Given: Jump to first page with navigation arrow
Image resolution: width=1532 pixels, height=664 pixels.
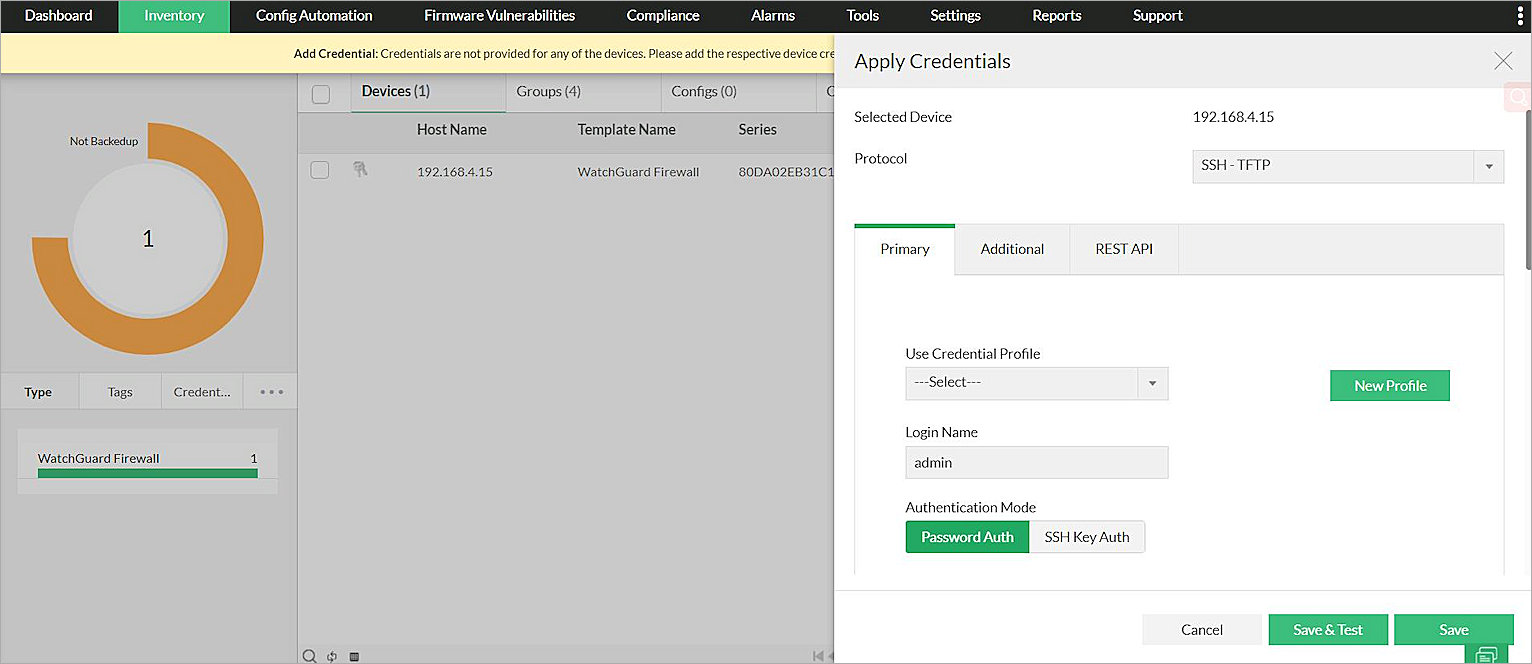Looking at the screenshot, I should 816,655.
